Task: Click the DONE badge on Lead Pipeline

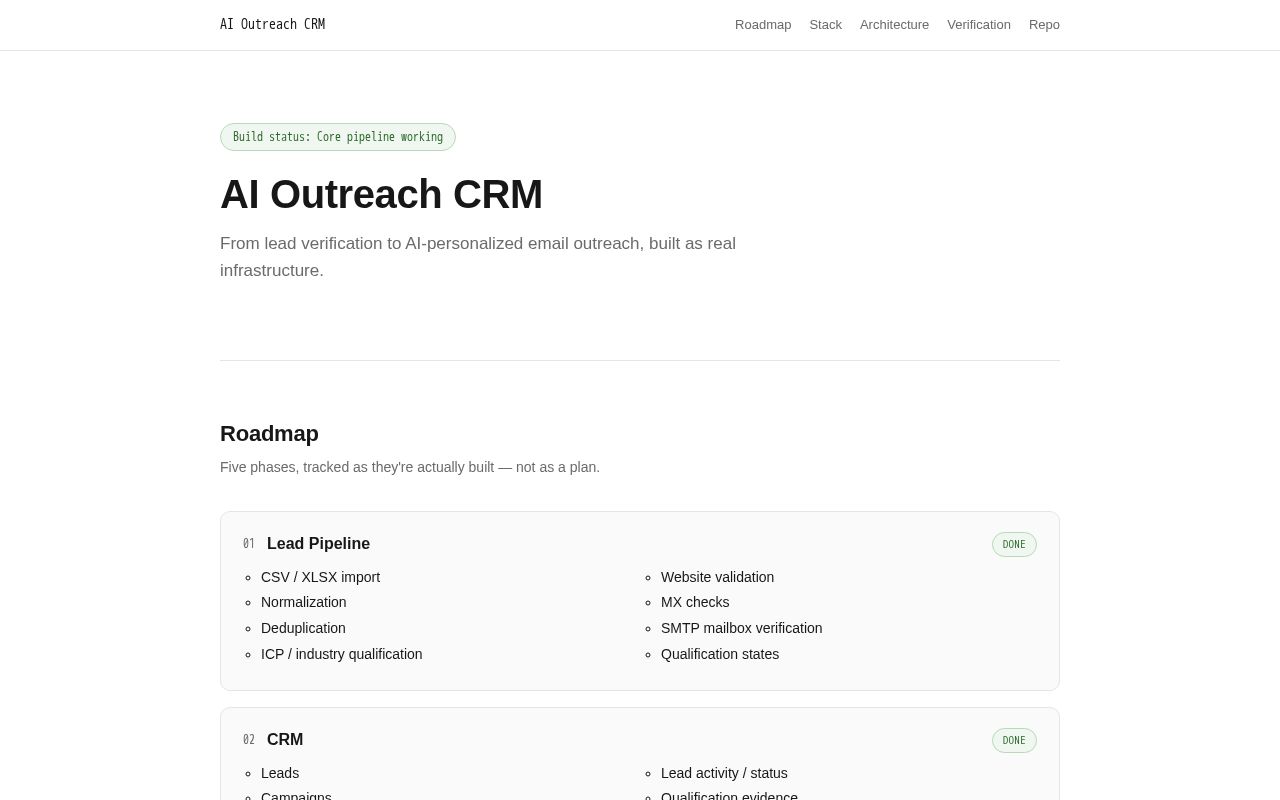Action: click(x=1014, y=544)
